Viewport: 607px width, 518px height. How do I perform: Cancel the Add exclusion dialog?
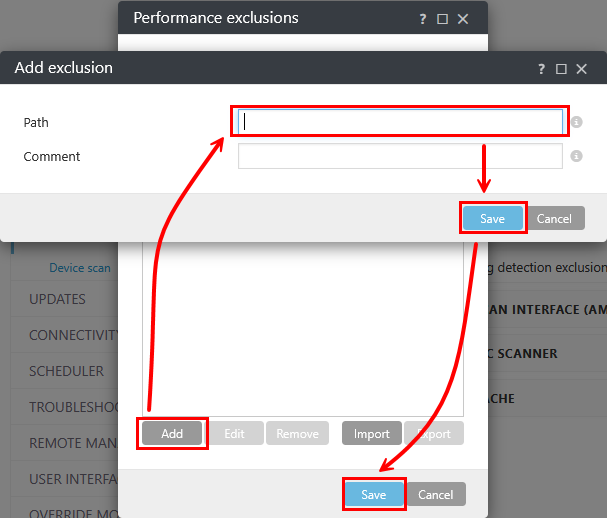click(x=554, y=219)
